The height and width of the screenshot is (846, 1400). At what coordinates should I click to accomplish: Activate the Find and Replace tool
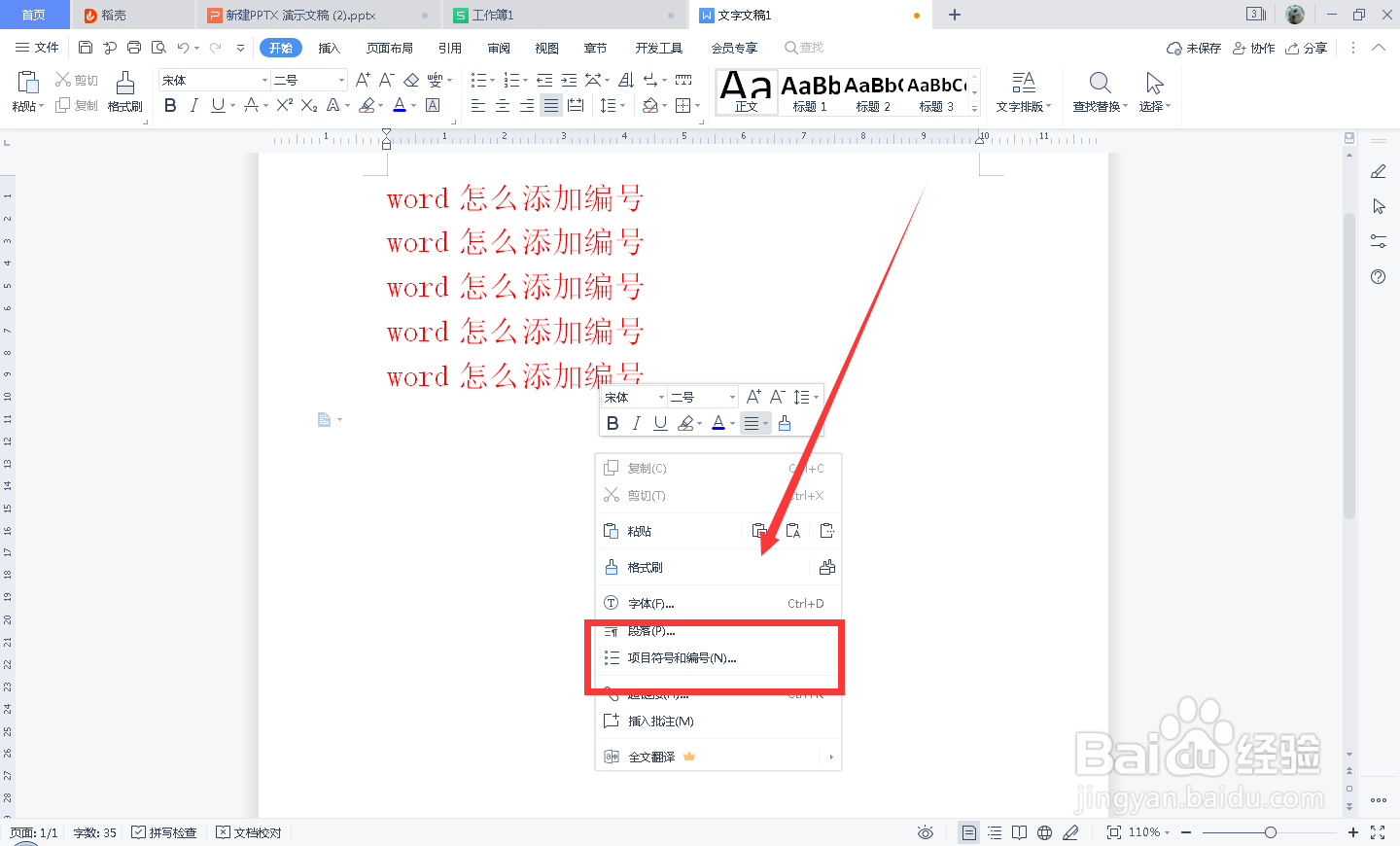[1098, 92]
